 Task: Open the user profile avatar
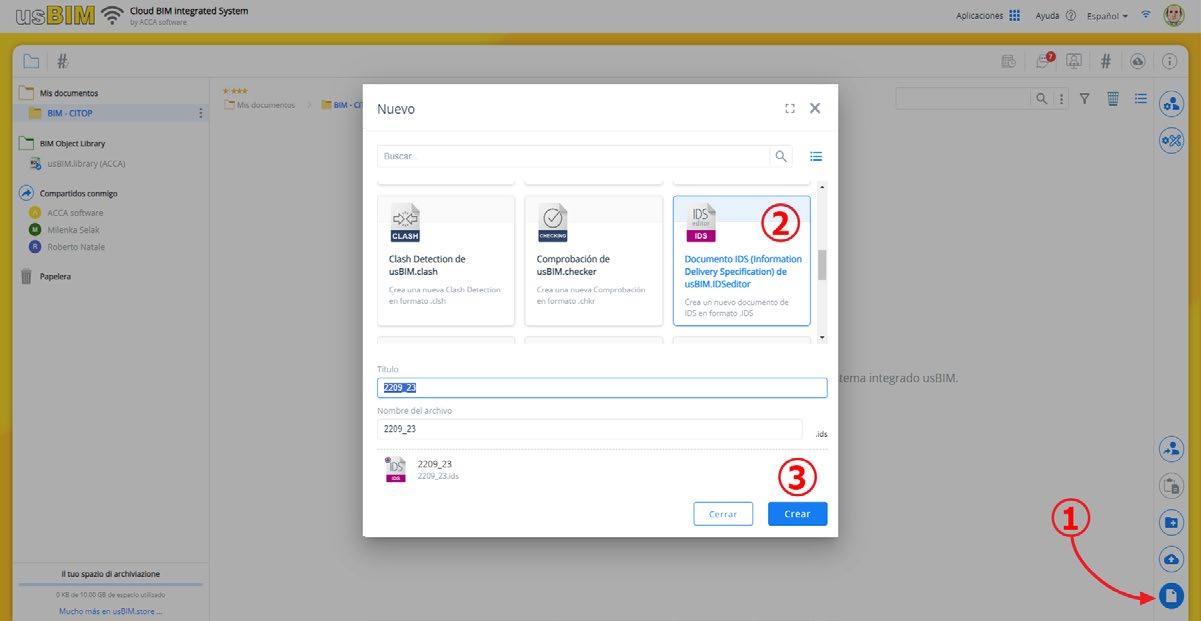[x=1174, y=16]
